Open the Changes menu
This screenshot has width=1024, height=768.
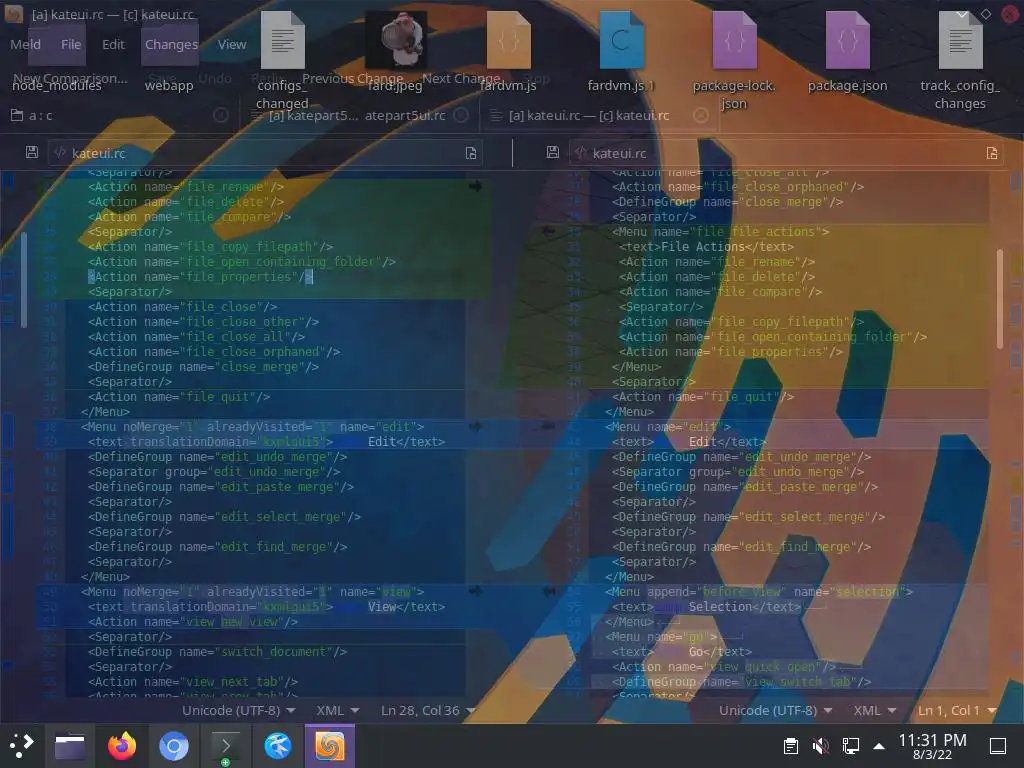(171, 44)
